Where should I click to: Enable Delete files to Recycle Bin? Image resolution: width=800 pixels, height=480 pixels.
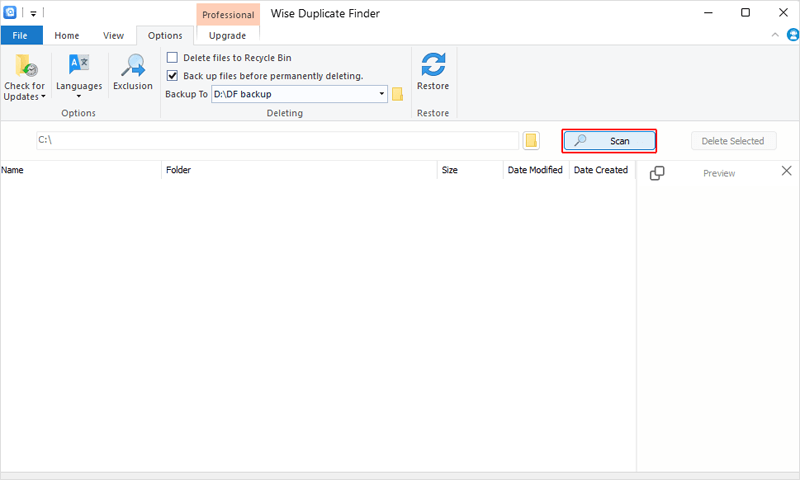(172, 58)
